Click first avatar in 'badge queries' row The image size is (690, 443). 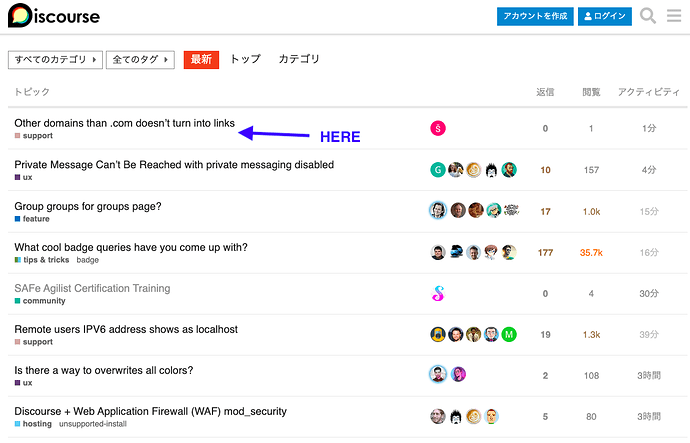tap(438, 252)
